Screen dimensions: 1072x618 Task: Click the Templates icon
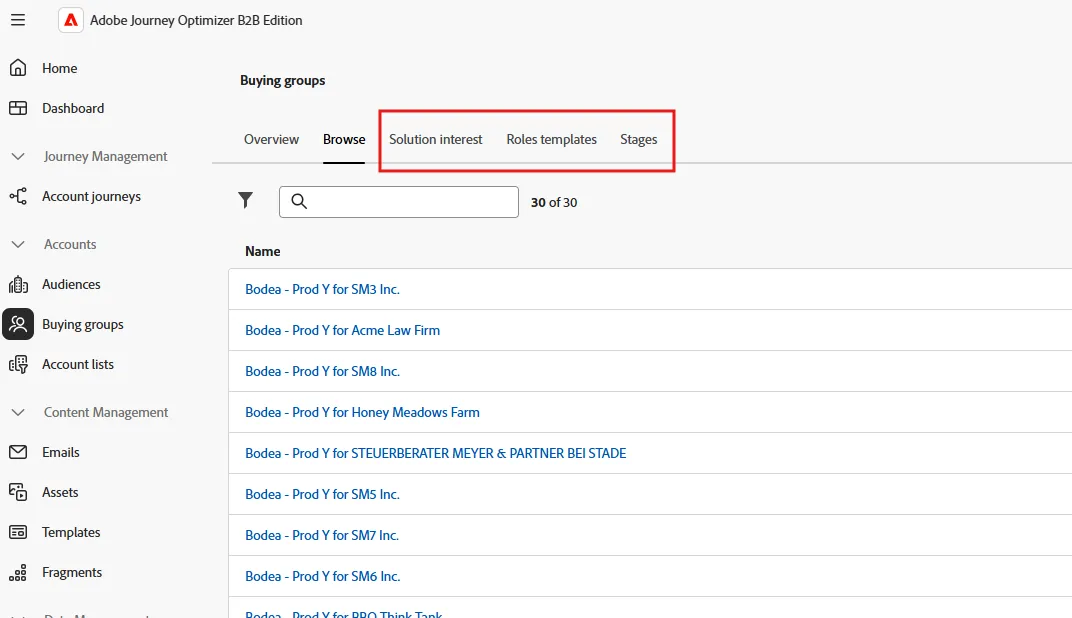pyautogui.click(x=18, y=532)
